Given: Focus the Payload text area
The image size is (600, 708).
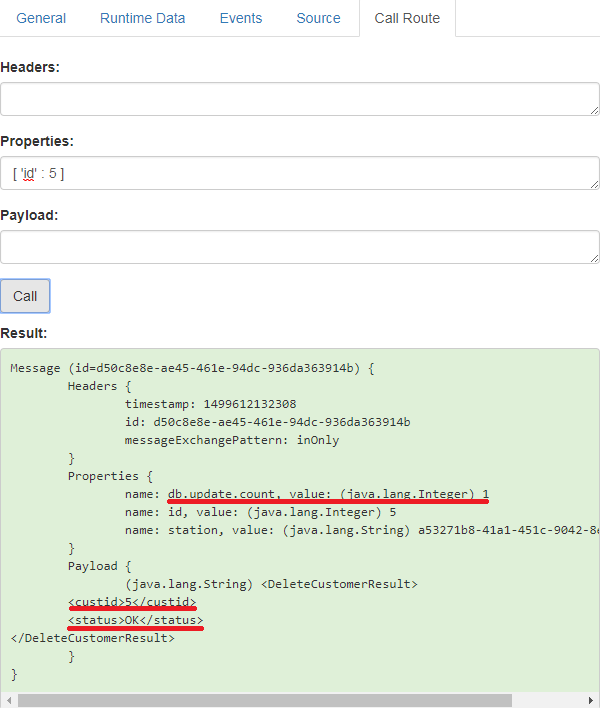Looking at the screenshot, I should [299, 247].
